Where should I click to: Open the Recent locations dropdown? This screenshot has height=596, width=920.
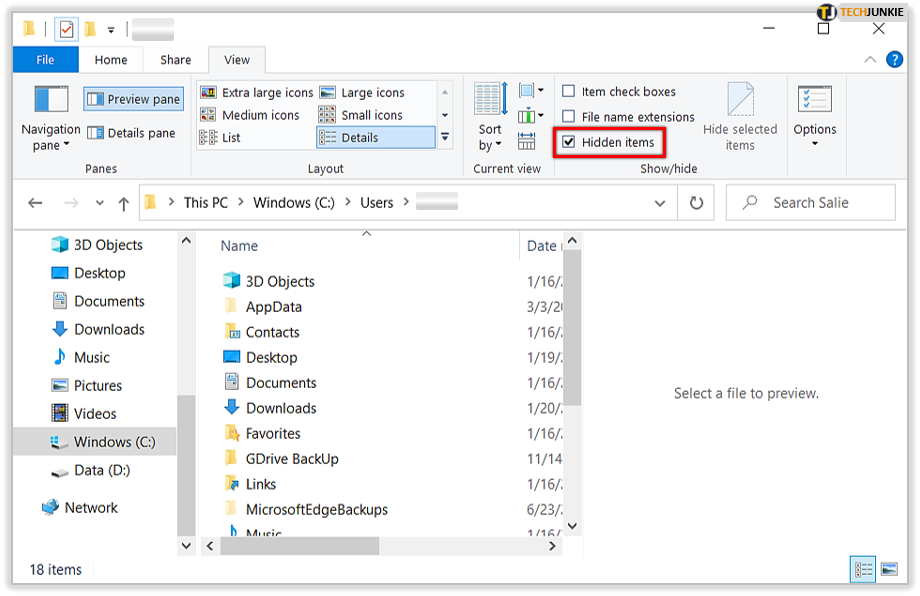click(100, 203)
